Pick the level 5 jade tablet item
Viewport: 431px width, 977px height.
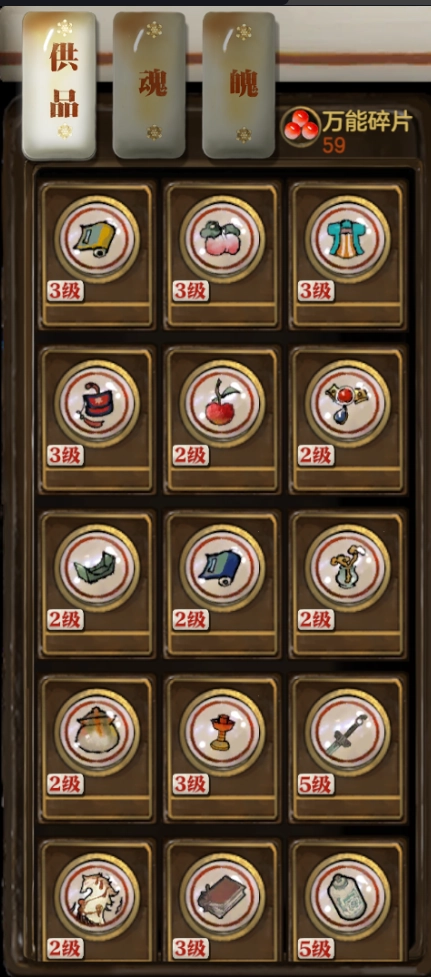point(347,895)
